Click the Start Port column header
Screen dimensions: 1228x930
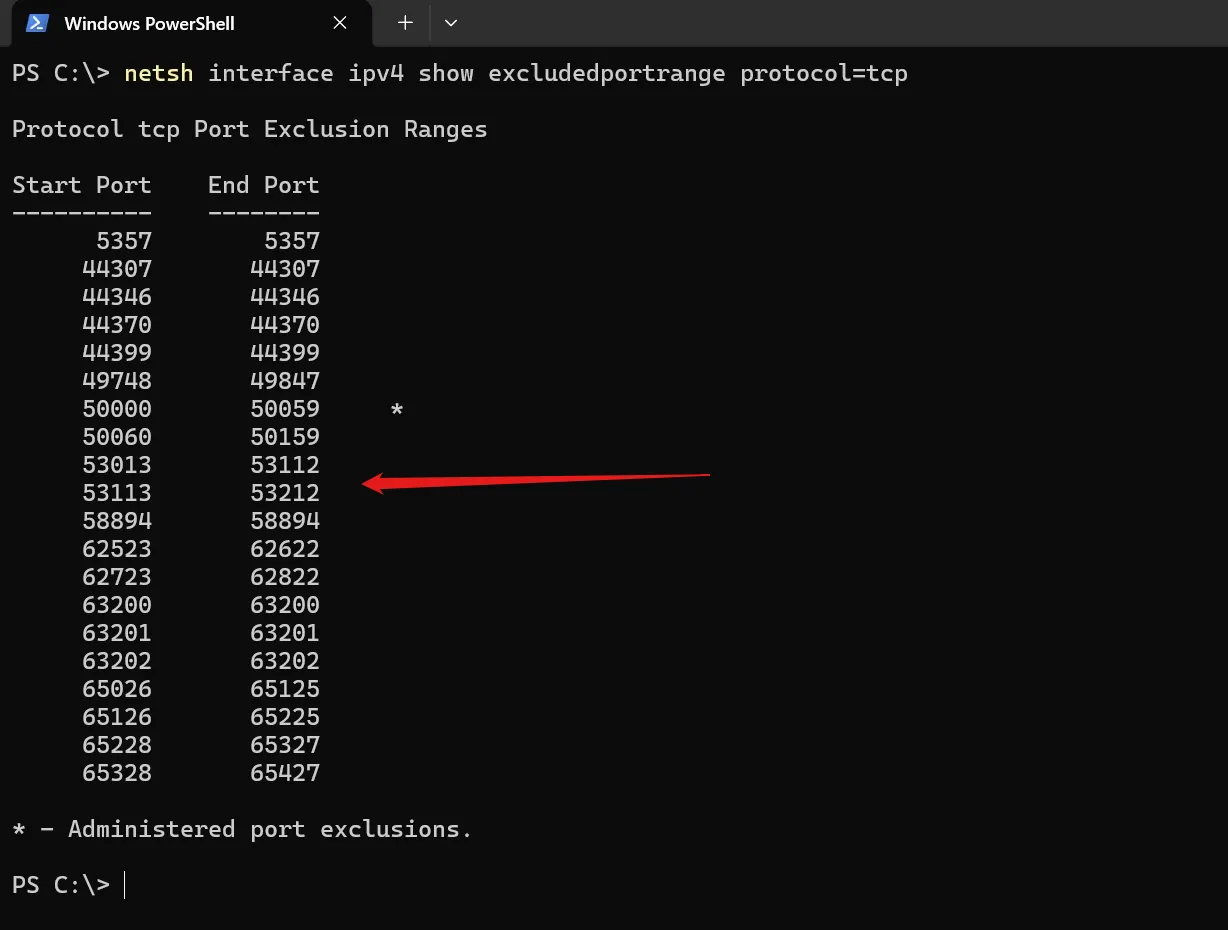pos(82,186)
